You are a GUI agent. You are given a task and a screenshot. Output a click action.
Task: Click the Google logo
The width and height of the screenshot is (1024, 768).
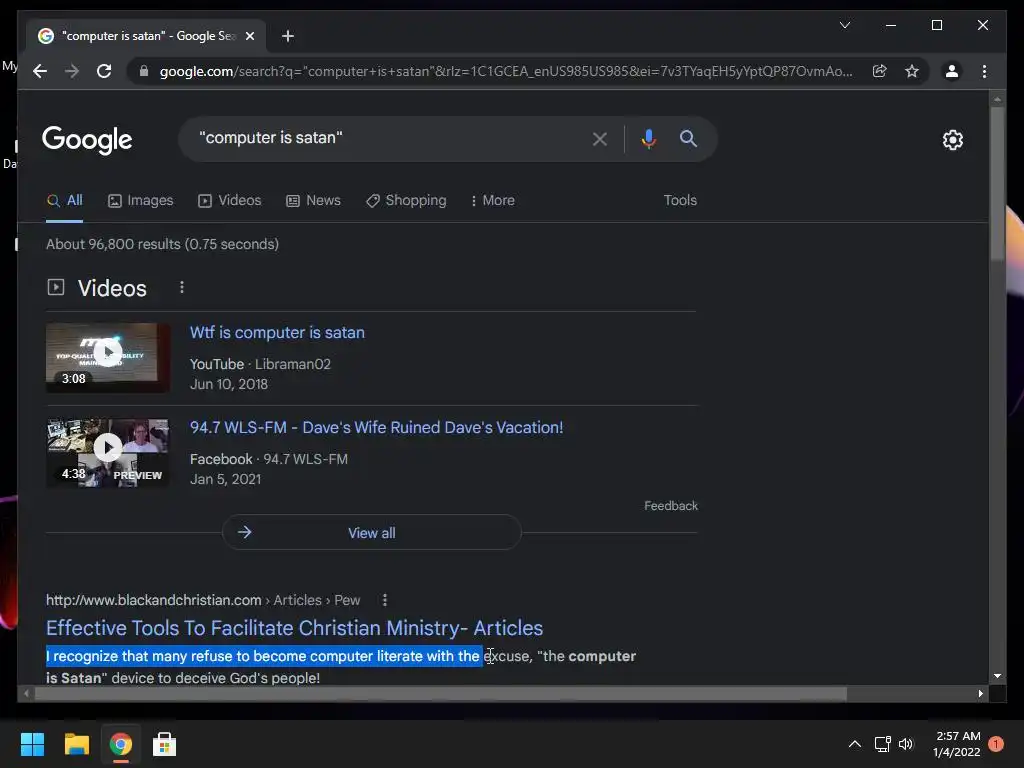point(87,140)
